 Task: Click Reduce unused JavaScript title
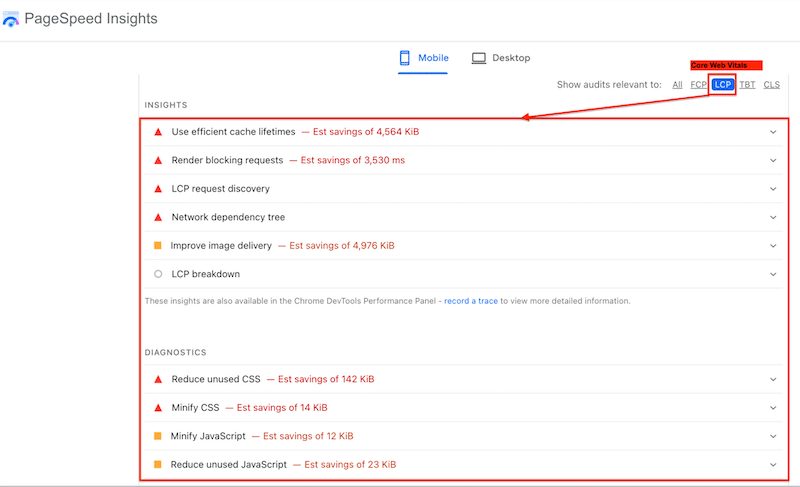click(x=229, y=465)
